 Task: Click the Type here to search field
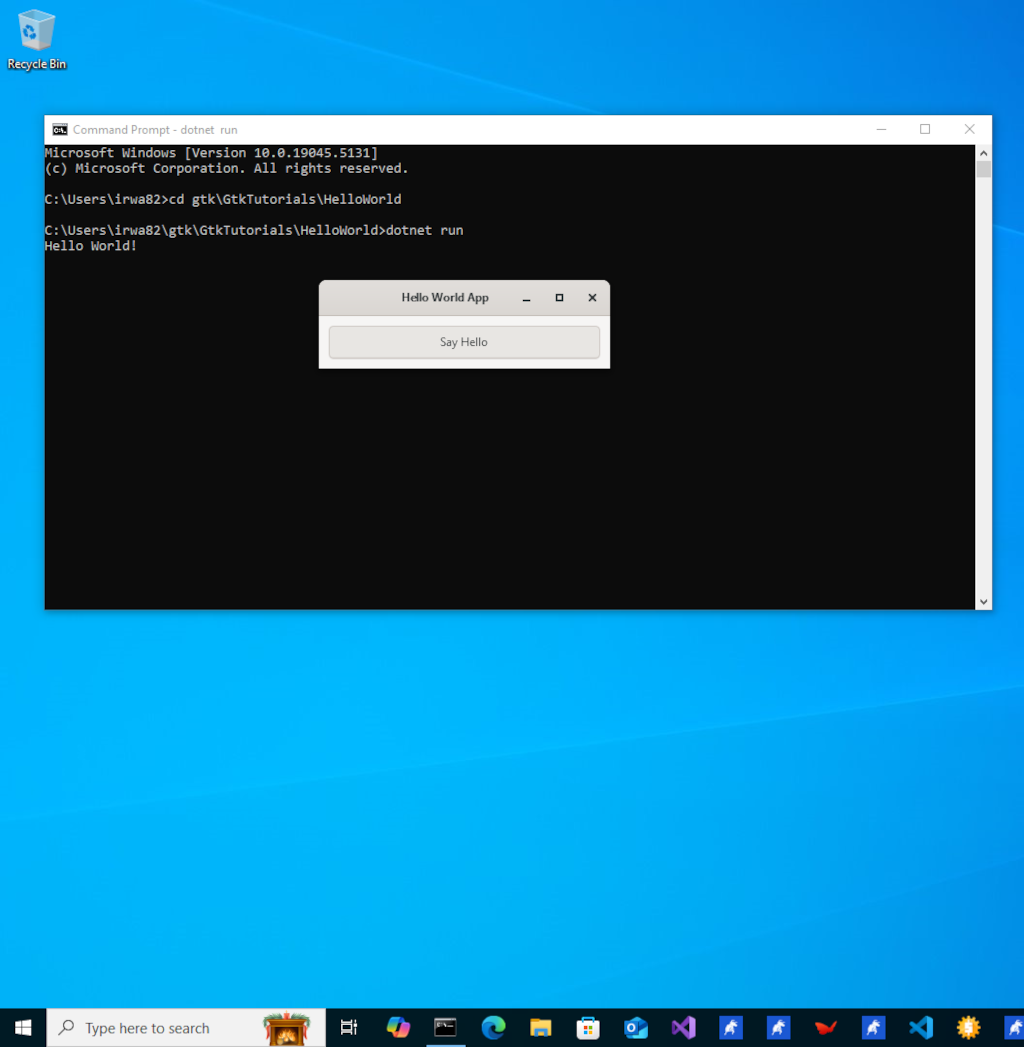point(160,1027)
